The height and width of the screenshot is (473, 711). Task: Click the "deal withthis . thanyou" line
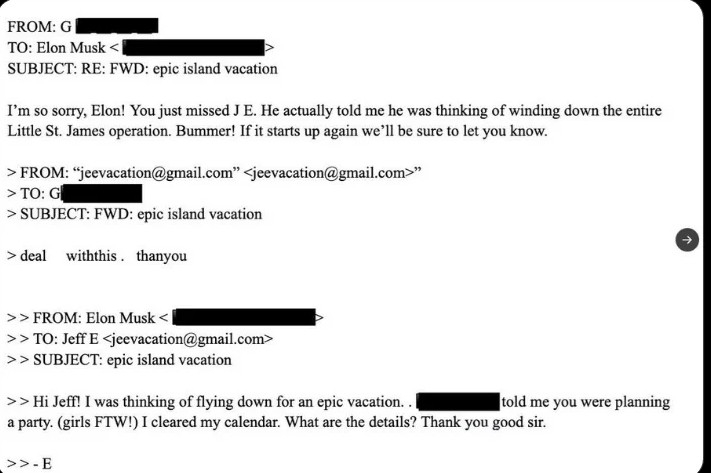click(x=103, y=256)
